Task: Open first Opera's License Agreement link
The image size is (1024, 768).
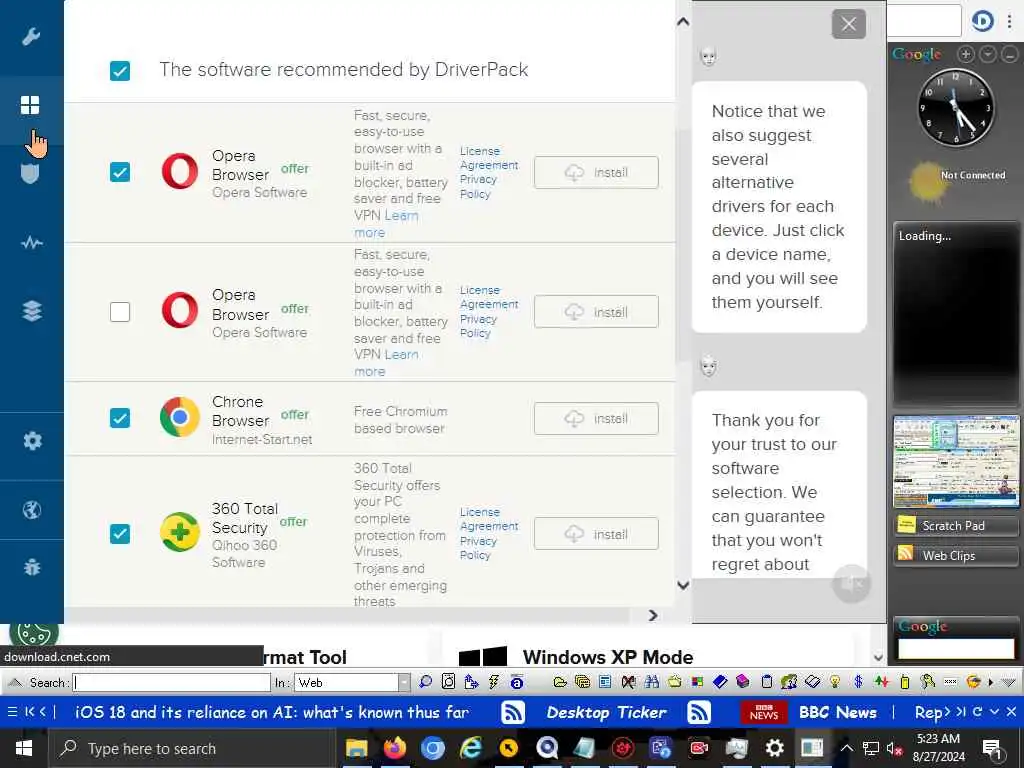Action: tap(488, 158)
